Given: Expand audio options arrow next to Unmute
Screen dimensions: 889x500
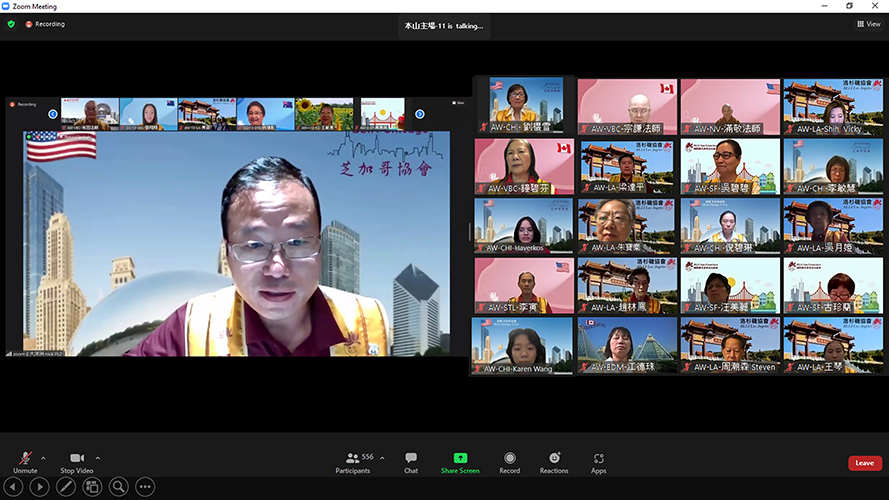Looking at the screenshot, I should pos(43,458).
